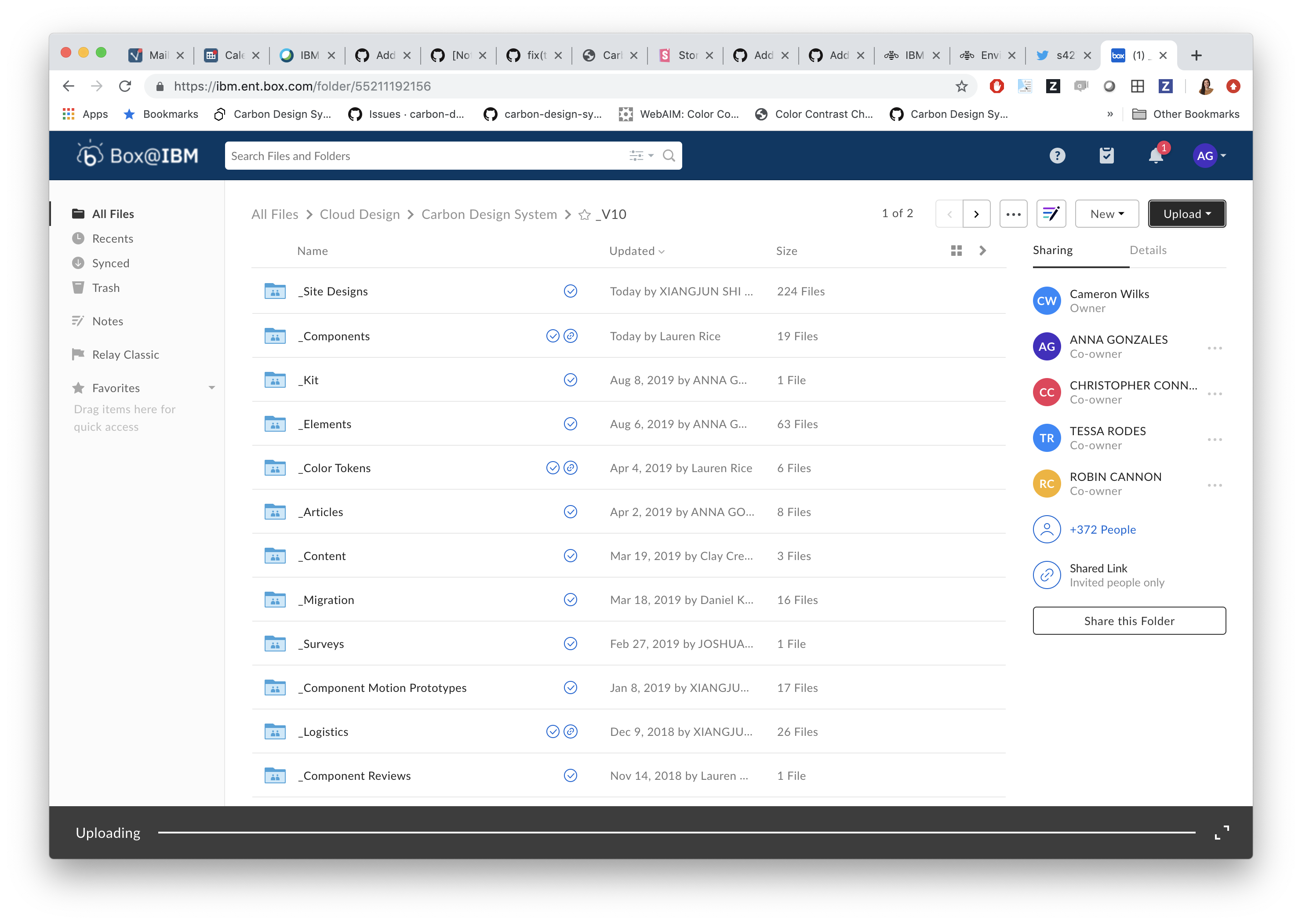Toggle sync checkmark for _Site Designs
The height and width of the screenshot is (924, 1302).
click(571, 291)
